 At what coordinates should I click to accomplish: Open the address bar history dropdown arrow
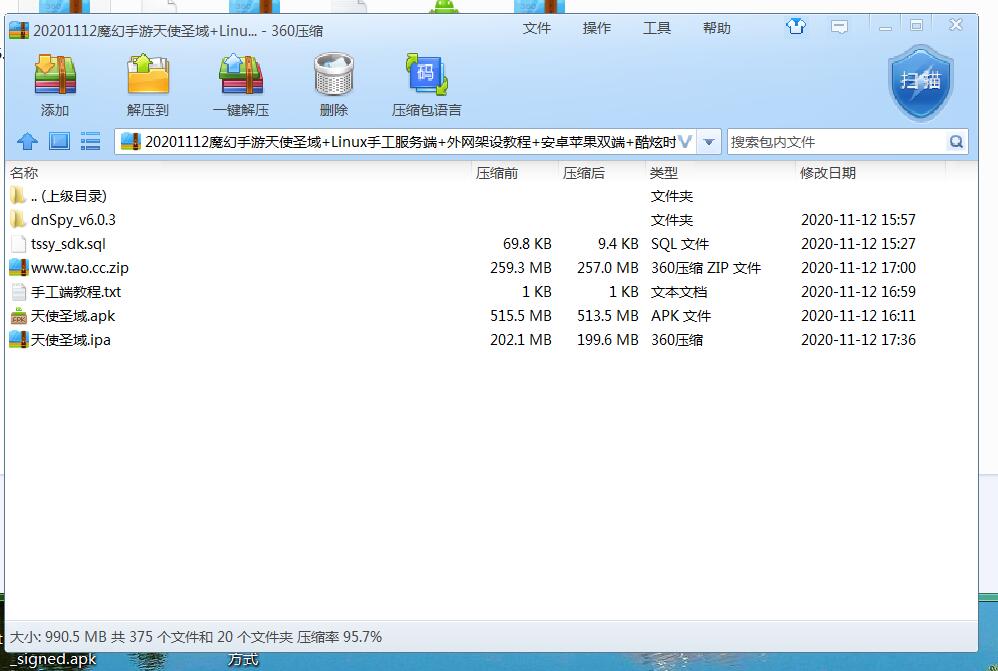click(709, 141)
